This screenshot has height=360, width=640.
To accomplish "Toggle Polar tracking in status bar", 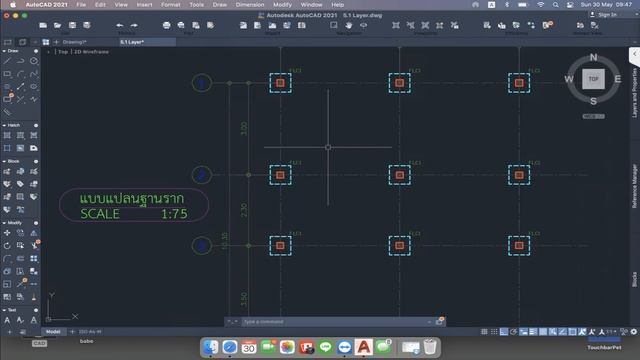I will click(x=513, y=332).
